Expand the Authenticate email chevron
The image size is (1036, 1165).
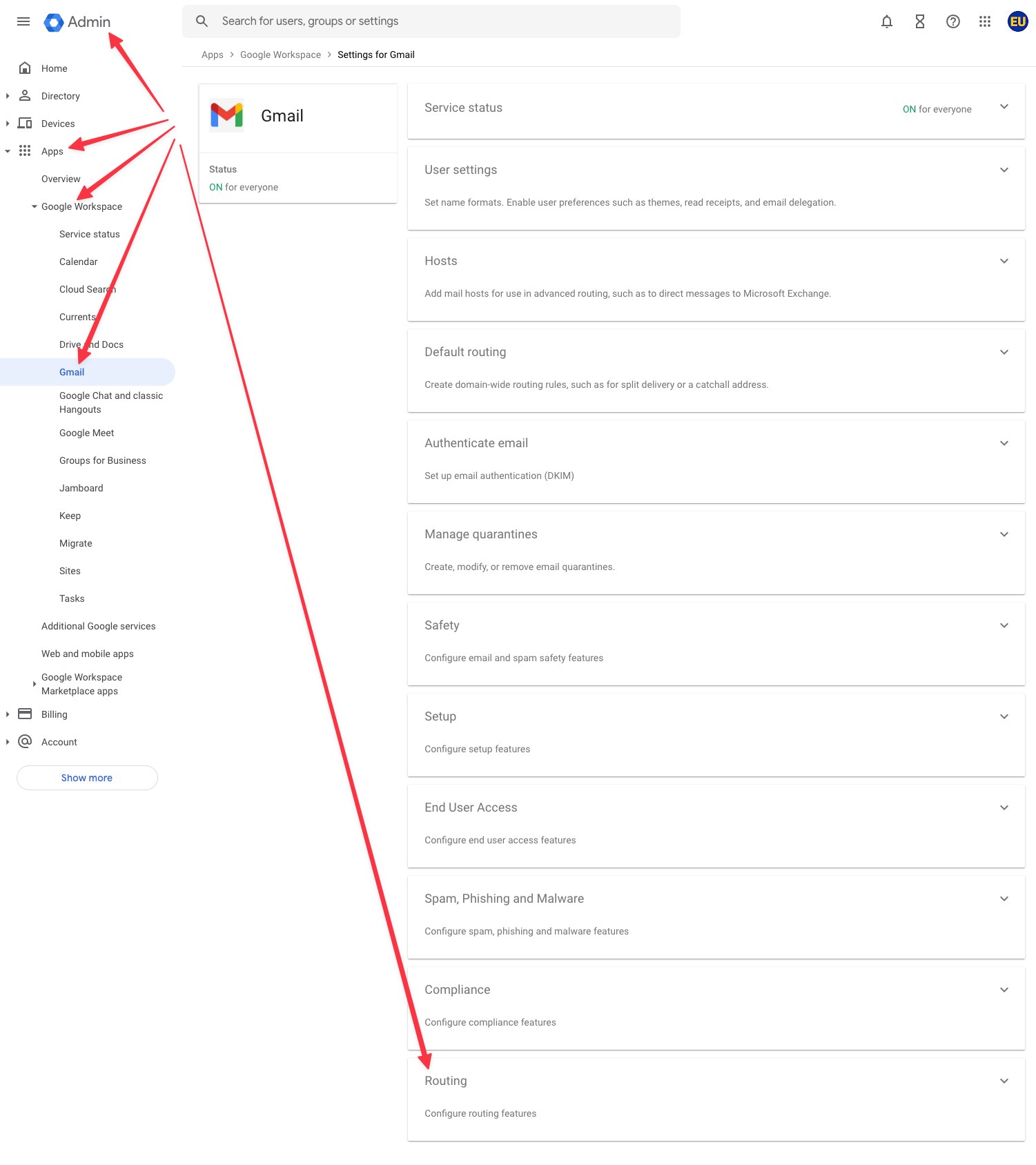1004,443
